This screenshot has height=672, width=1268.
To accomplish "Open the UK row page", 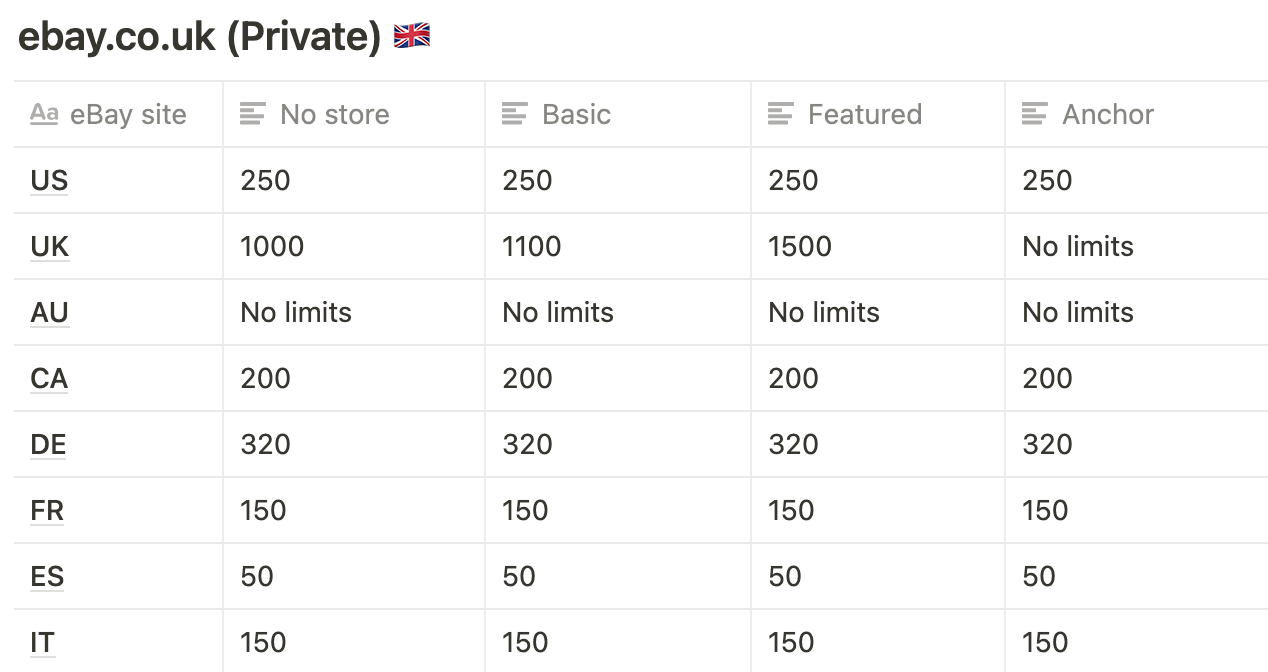I will [50, 246].
